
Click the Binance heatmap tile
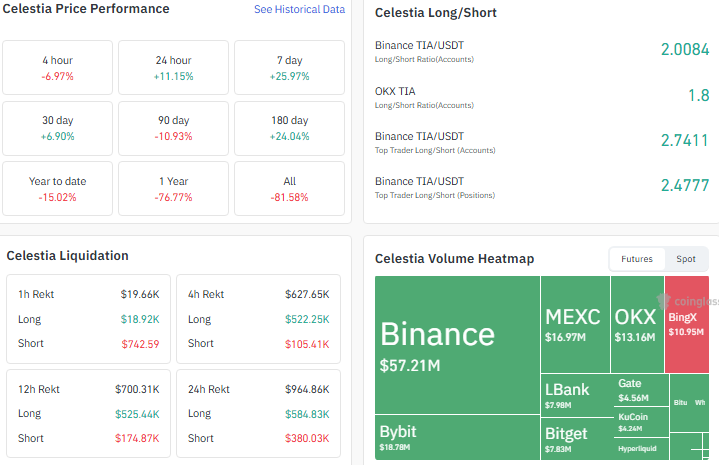(457, 345)
